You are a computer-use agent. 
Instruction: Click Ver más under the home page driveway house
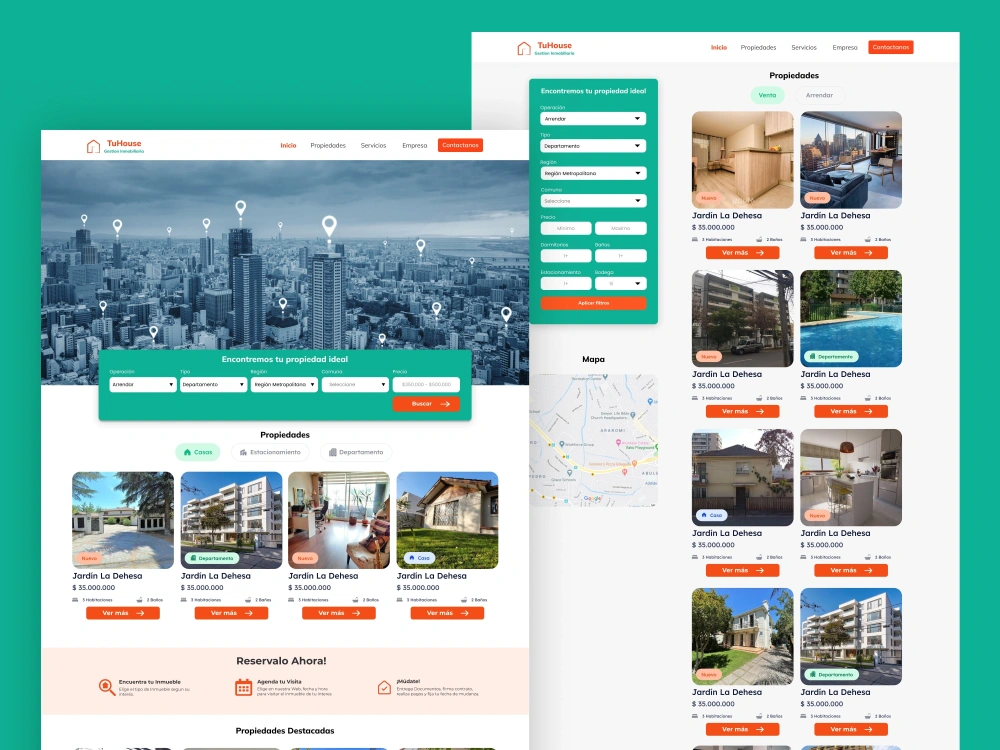[123, 613]
